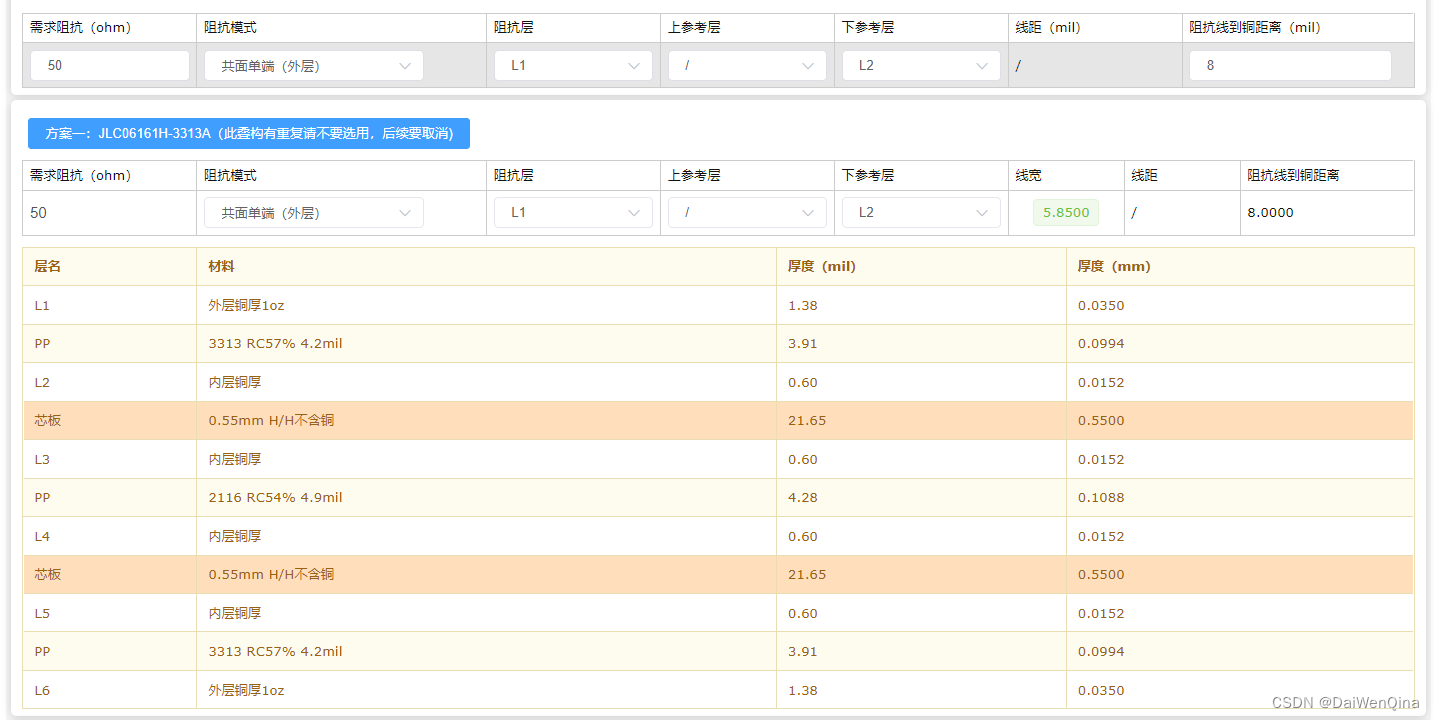1434x720 pixels.
Task: Click 0.60 in the L4 row
Action: pos(802,536)
